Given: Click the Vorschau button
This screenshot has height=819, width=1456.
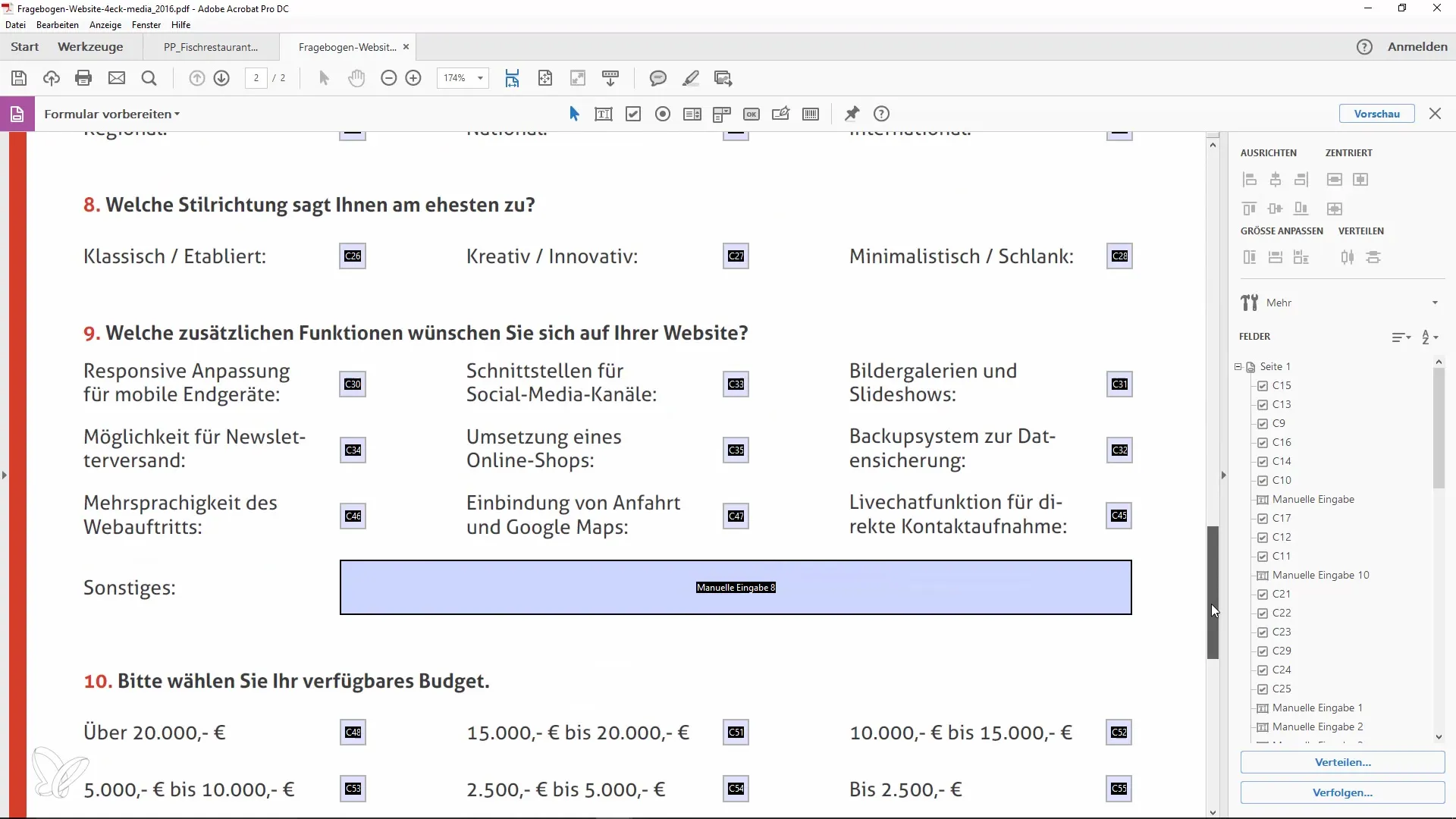Looking at the screenshot, I should click(x=1376, y=114).
